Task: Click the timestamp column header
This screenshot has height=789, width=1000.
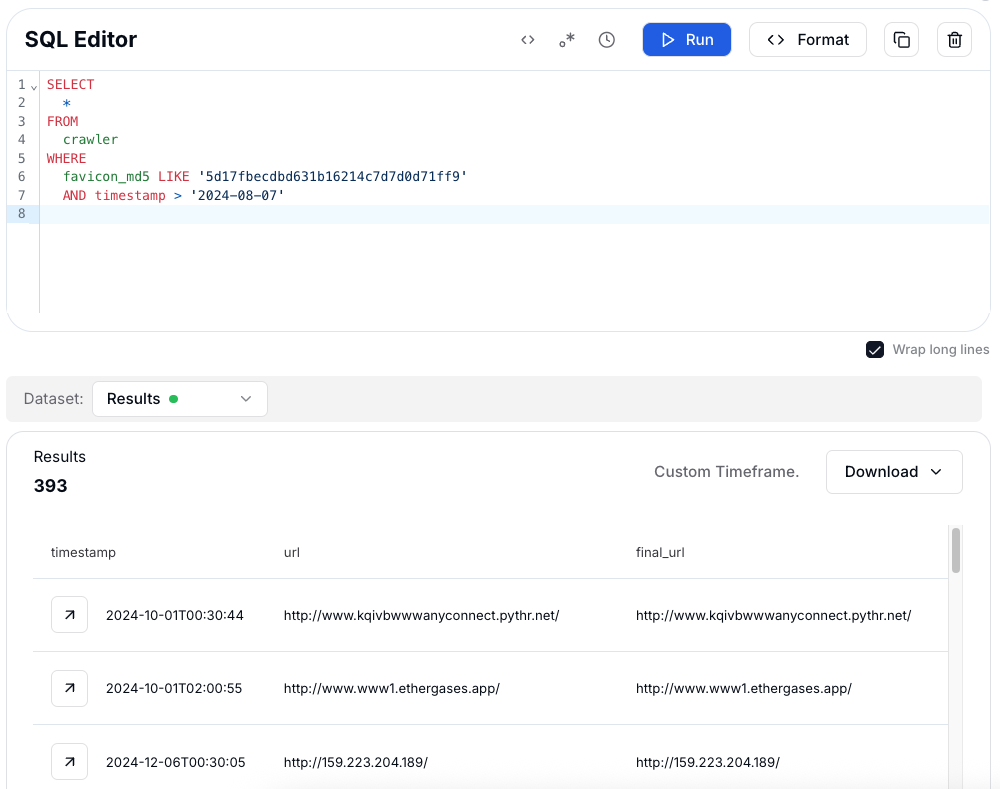Action: [84, 552]
